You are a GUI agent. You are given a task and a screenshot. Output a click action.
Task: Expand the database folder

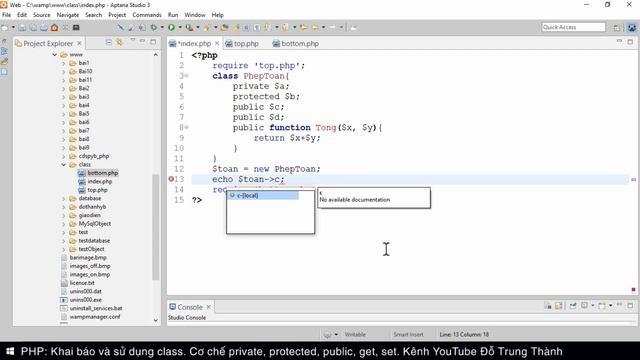tap(64, 198)
